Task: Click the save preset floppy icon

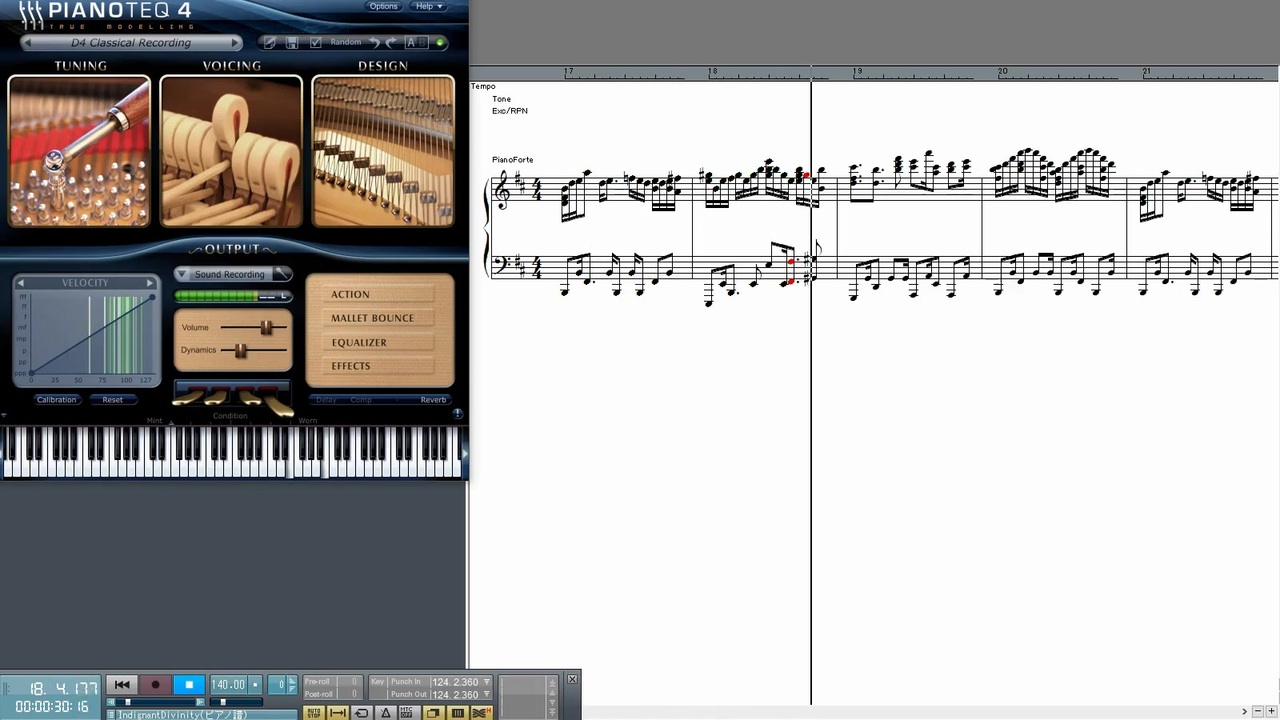Action: point(292,42)
